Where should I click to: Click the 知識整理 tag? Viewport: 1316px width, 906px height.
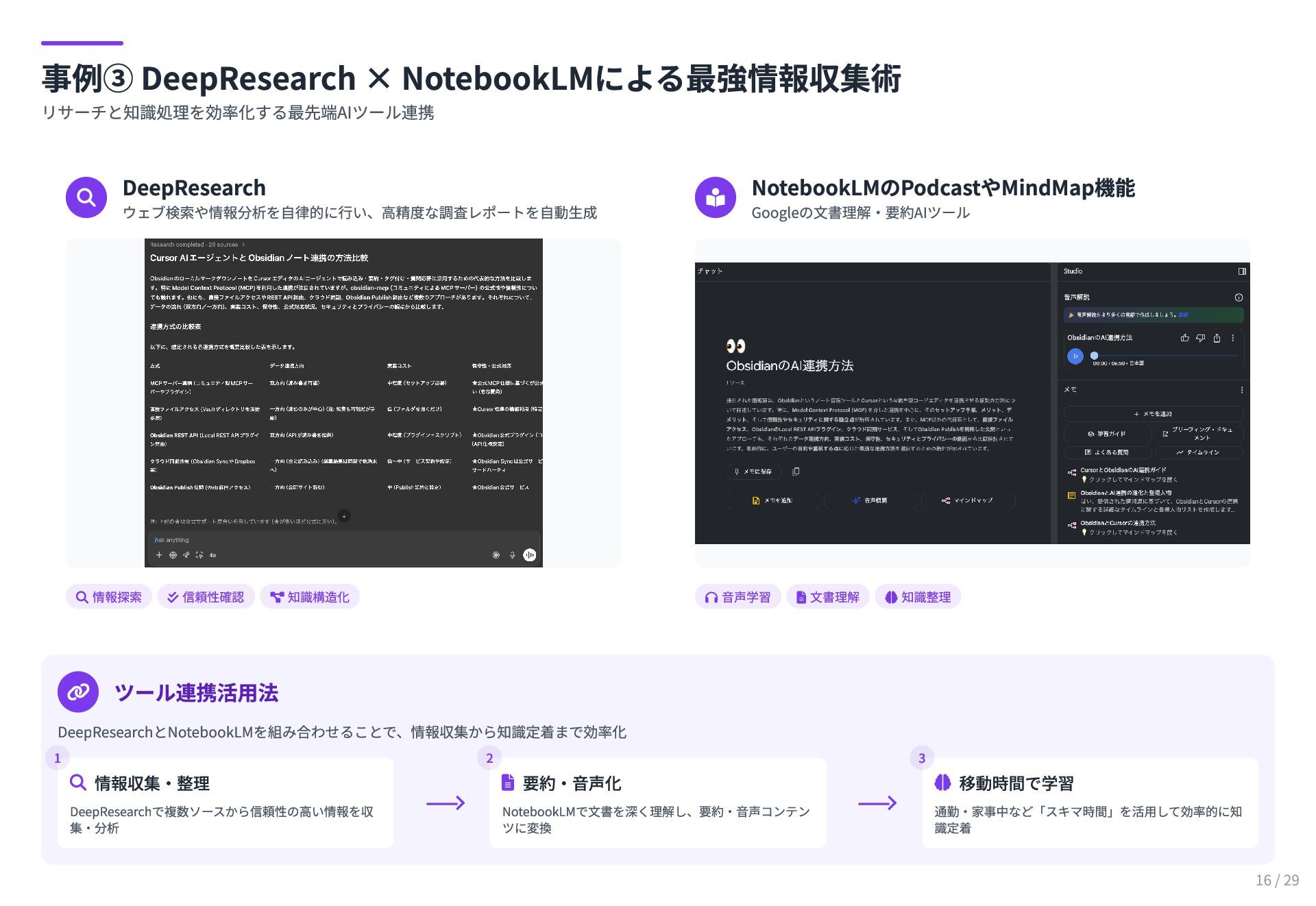[x=918, y=597]
